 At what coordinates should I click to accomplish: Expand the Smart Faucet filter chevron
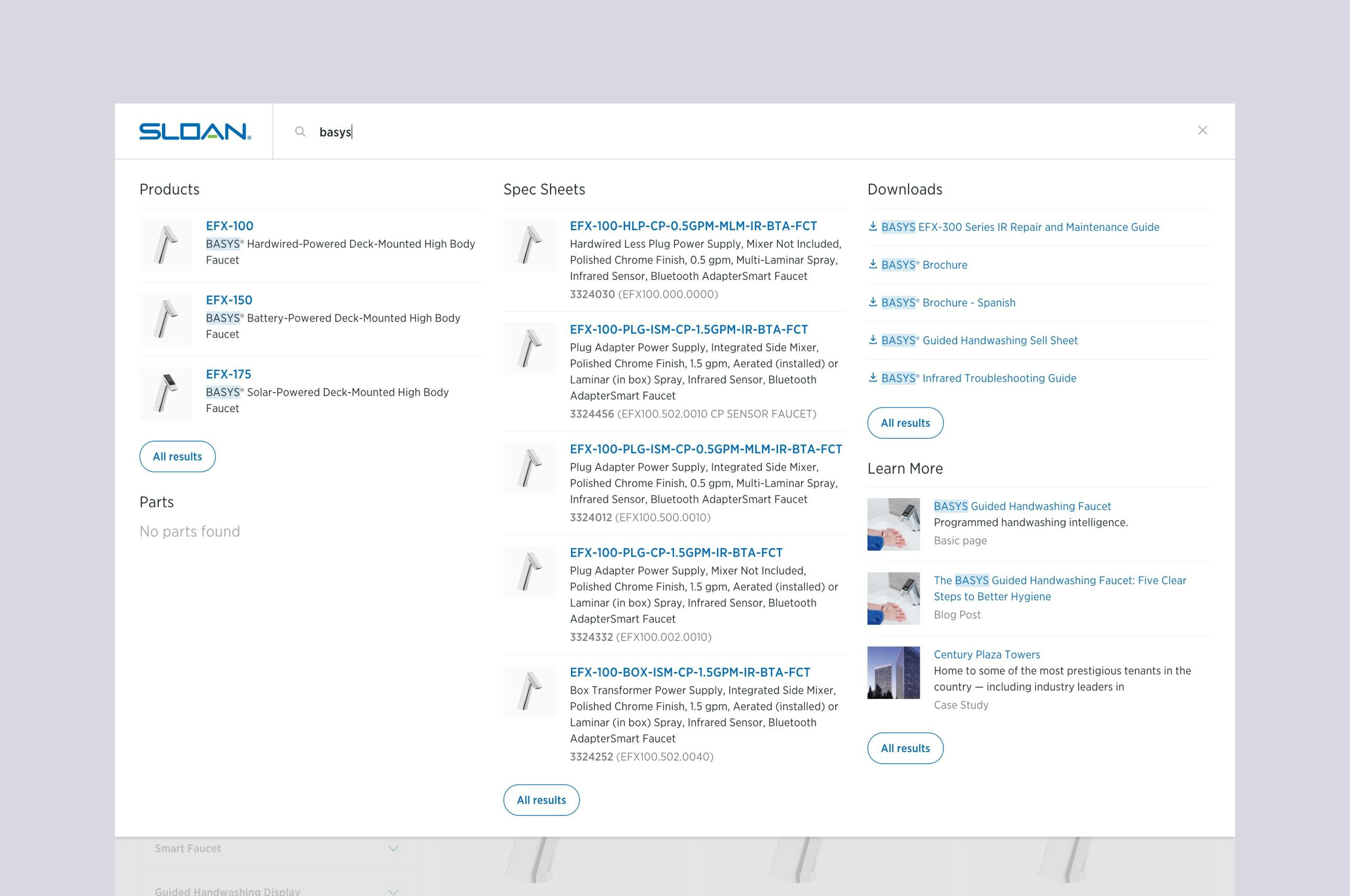[x=393, y=848]
